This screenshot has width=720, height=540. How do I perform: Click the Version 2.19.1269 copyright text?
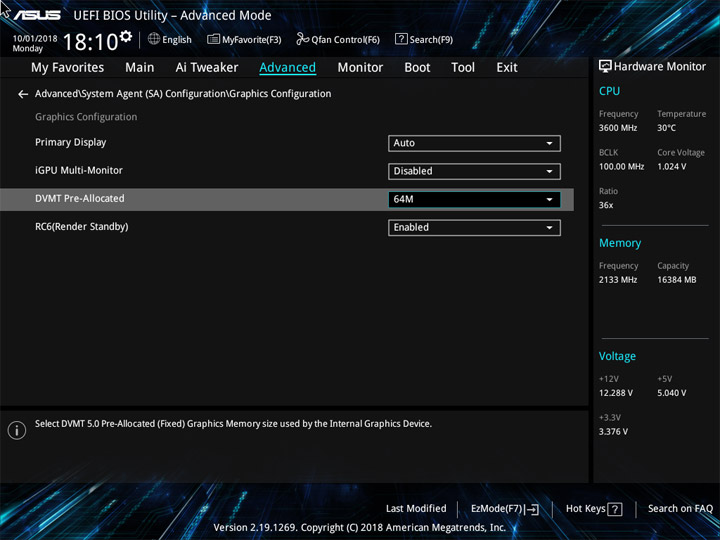(360, 528)
